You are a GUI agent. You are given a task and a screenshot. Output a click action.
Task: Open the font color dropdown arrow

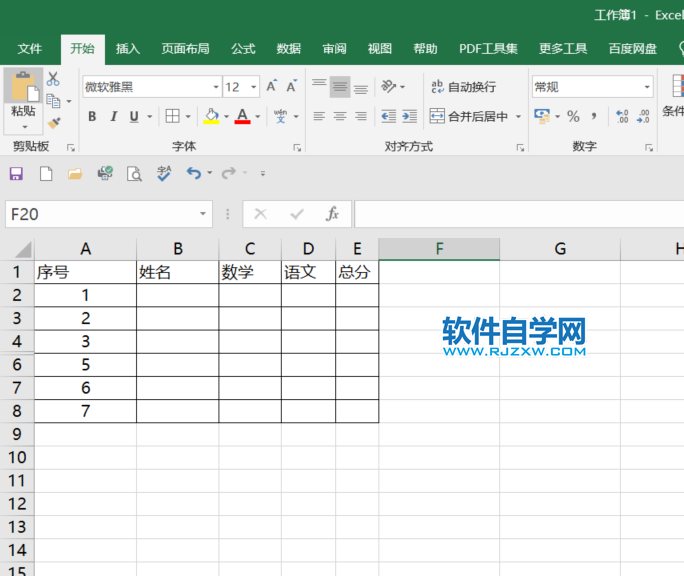click(x=258, y=117)
